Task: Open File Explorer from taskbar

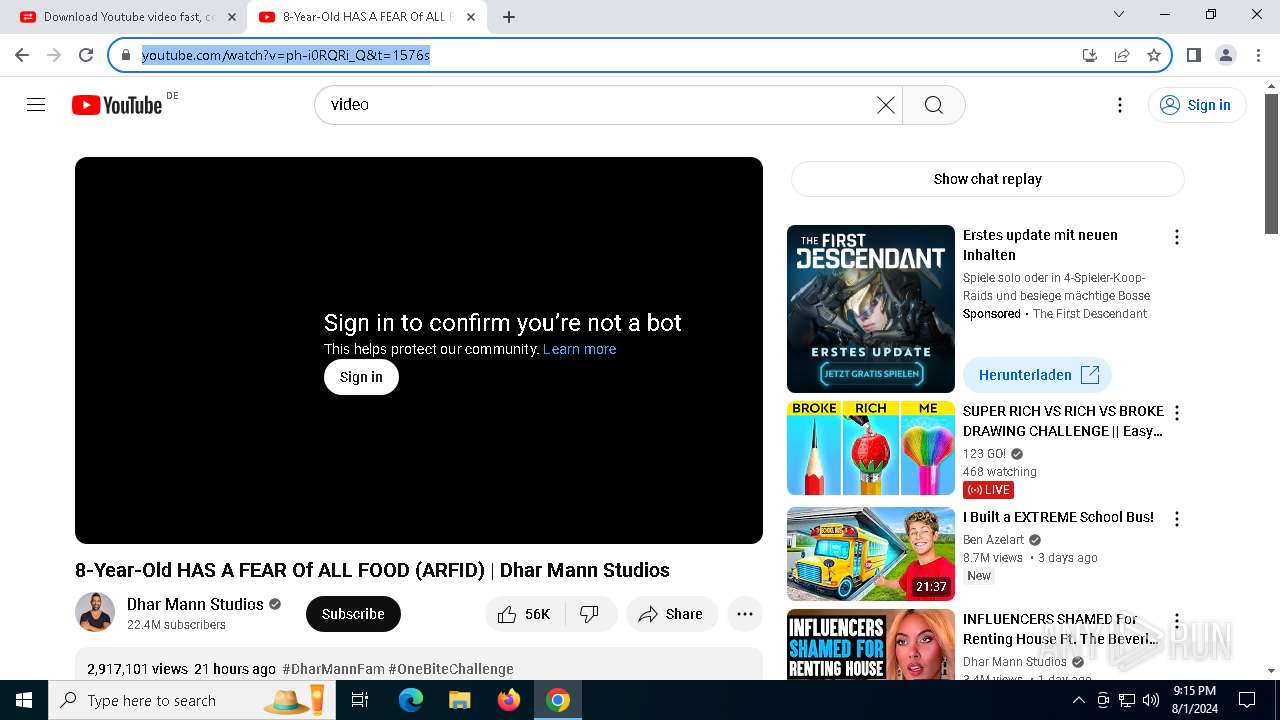Action: 459,700
